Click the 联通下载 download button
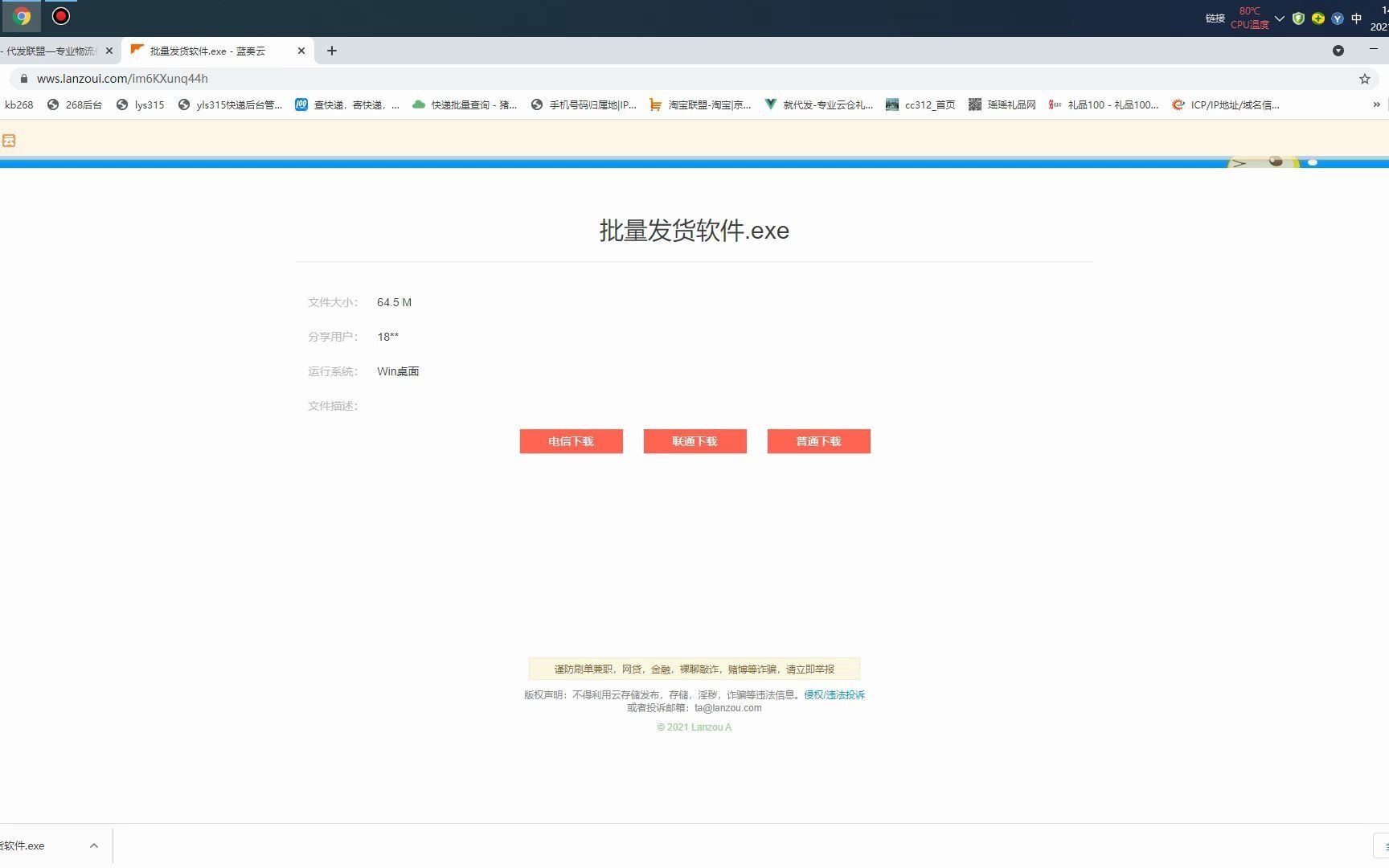The width and height of the screenshot is (1389, 868). (x=694, y=441)
